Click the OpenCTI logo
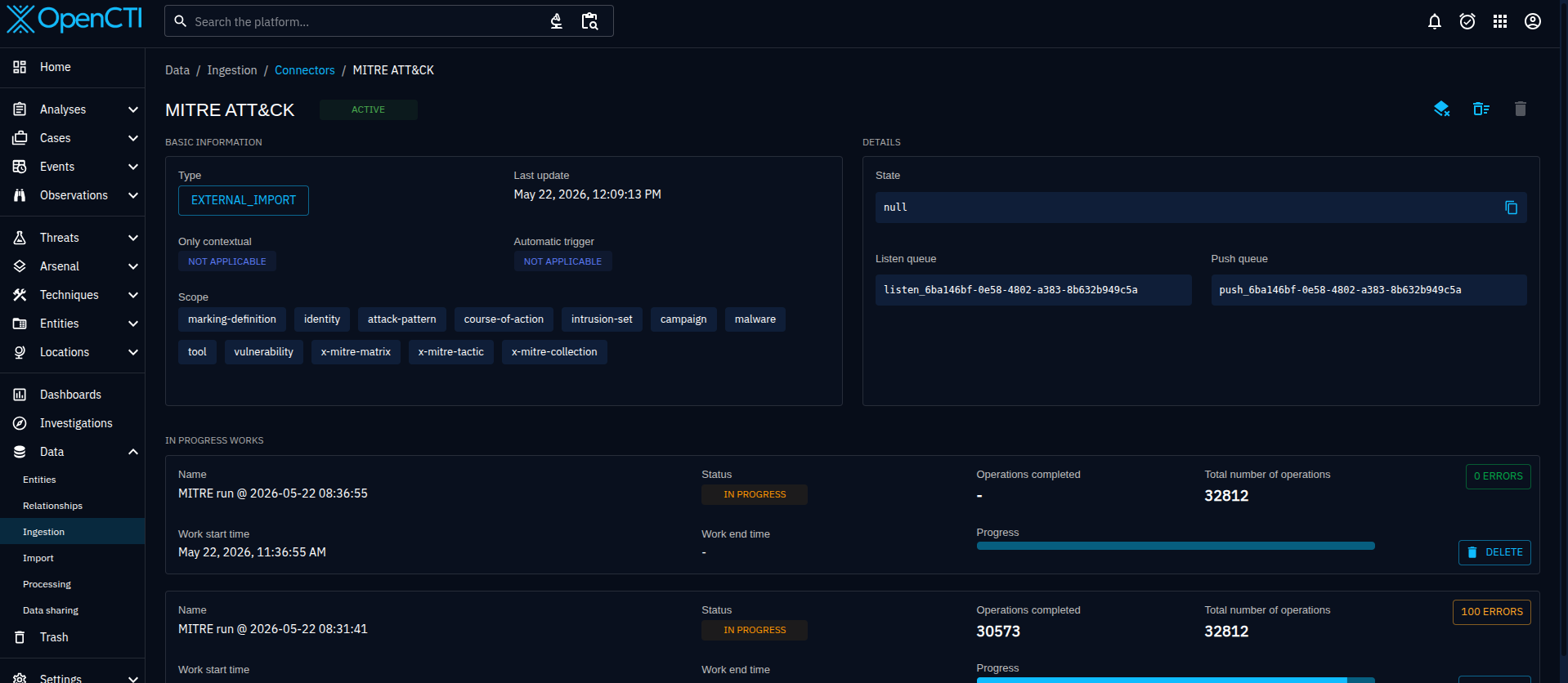Viewport: 1568px width, 683px height. coord(74,19)
